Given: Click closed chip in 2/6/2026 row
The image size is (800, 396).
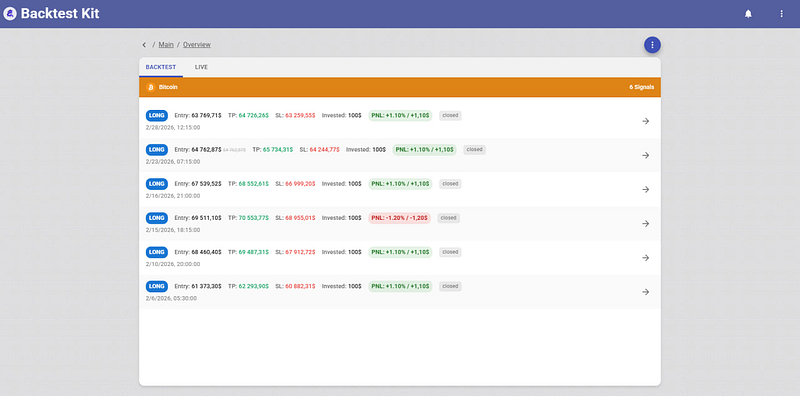Looking at the screenshot, I should (450, 286).
